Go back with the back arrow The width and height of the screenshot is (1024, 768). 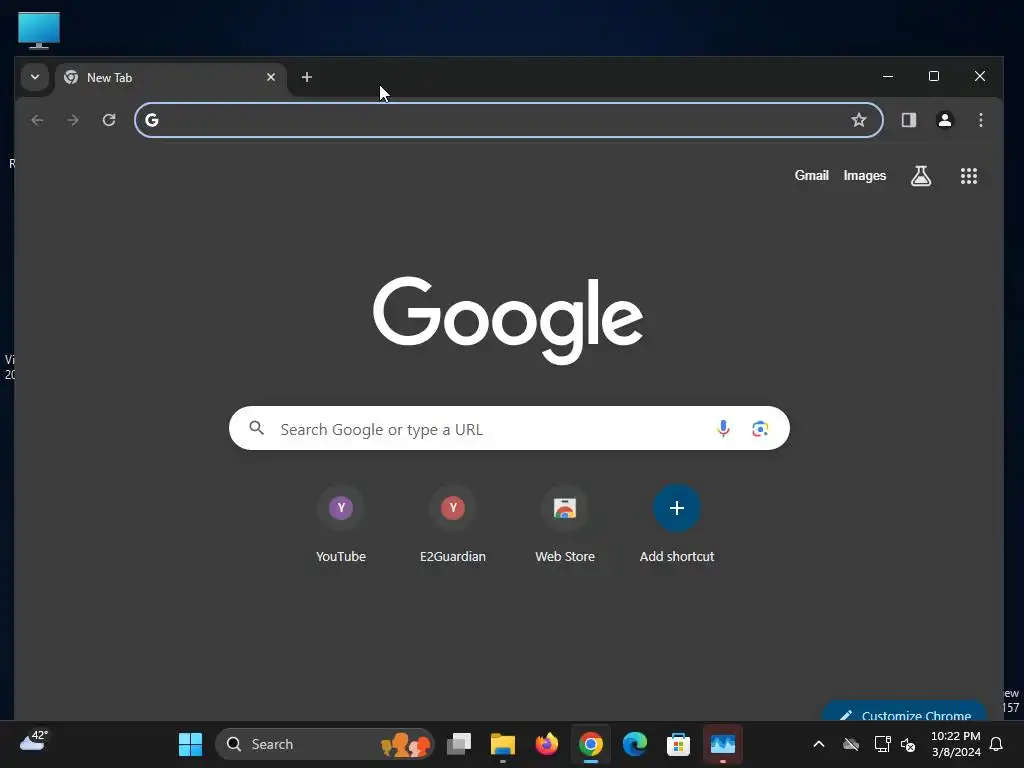click(37, 120)
